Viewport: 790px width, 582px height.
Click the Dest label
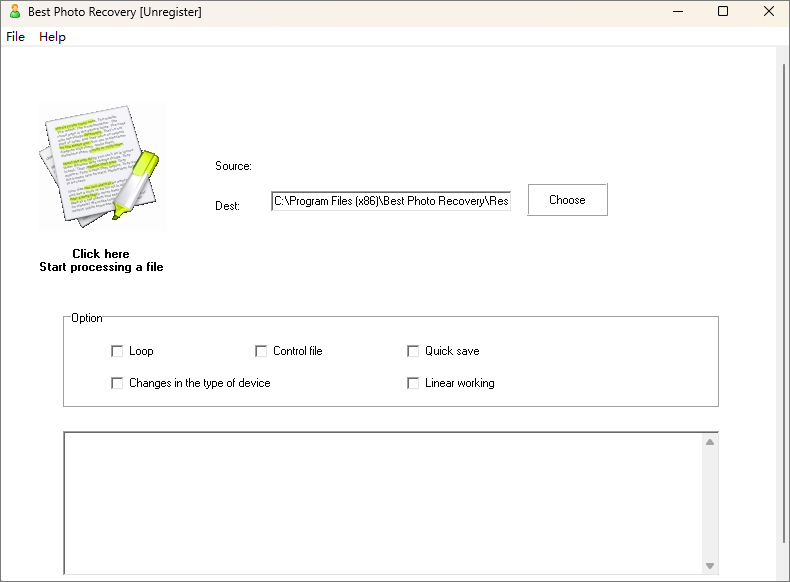227,206
